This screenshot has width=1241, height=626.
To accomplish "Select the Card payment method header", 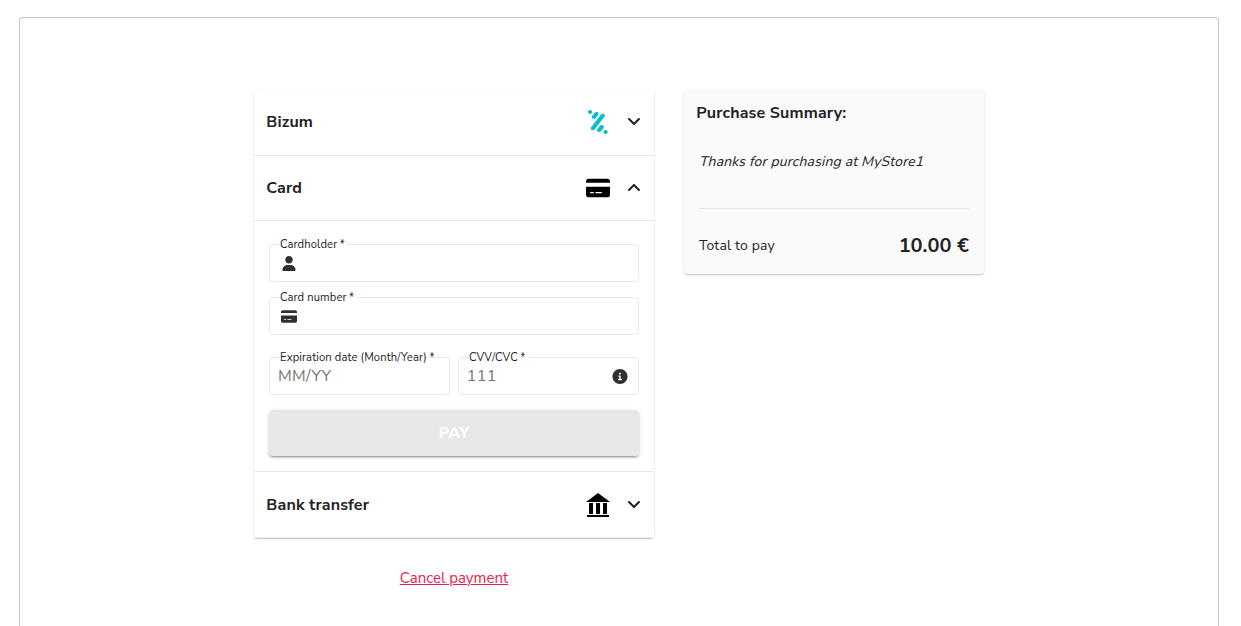I will 454,188.
